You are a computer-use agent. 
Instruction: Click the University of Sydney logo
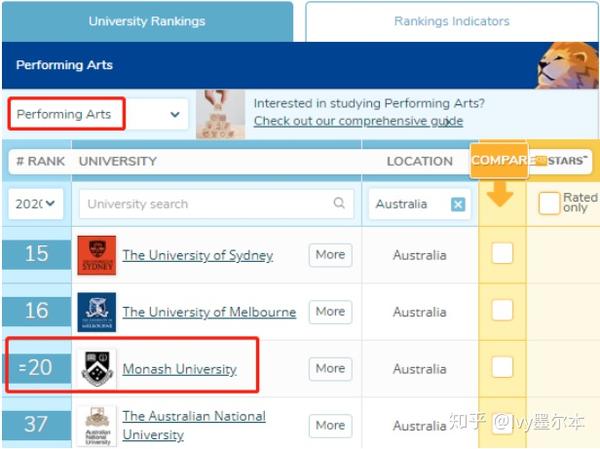(97, 255)
